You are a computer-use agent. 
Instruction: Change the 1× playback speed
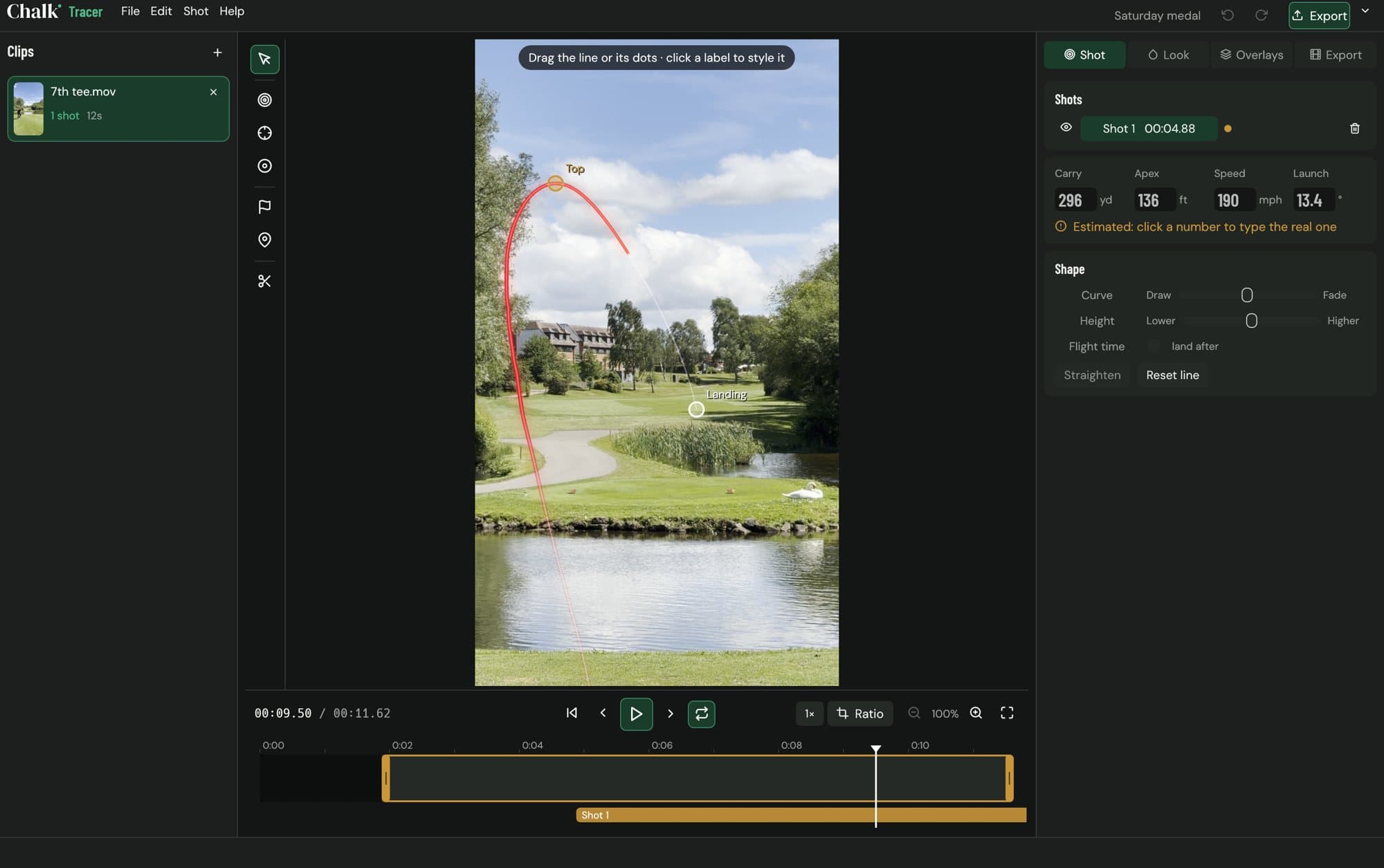(809, 714)
